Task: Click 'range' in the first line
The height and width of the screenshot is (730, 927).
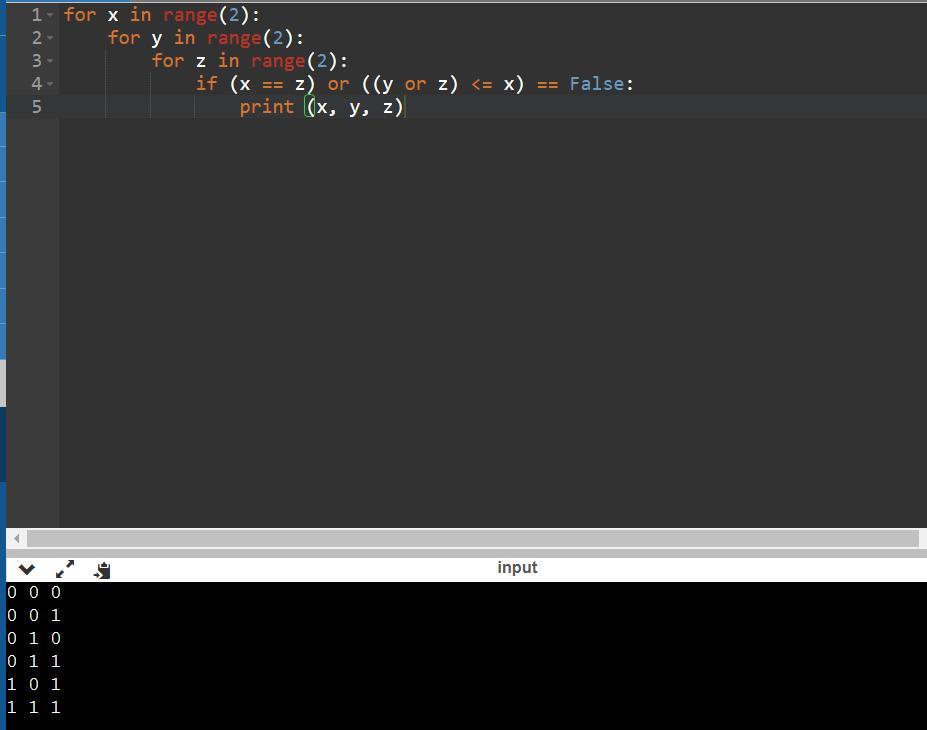Action: pyautogui.click(x=190, y=15)
